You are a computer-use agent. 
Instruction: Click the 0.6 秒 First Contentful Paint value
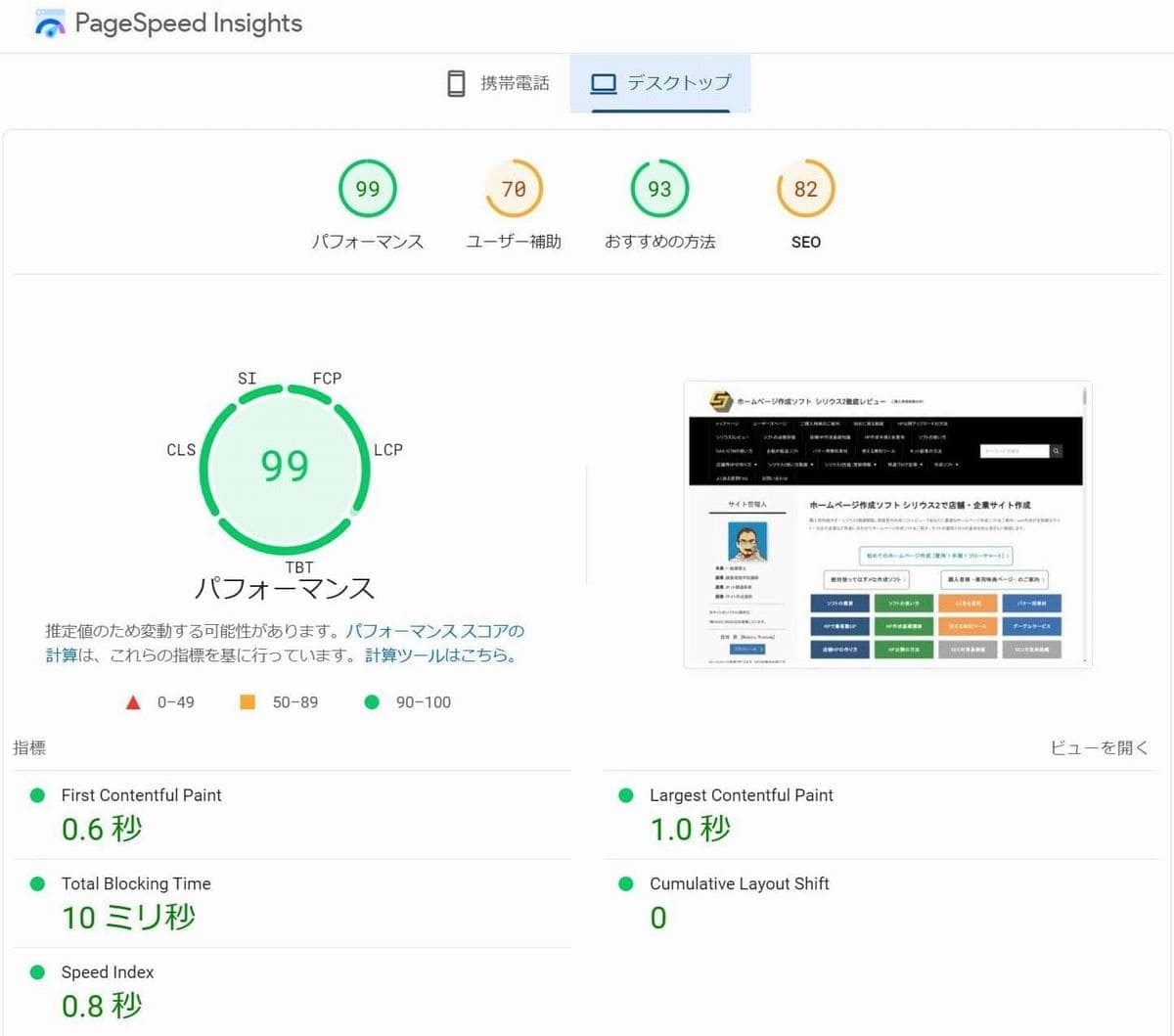click(x=102, y=830)
